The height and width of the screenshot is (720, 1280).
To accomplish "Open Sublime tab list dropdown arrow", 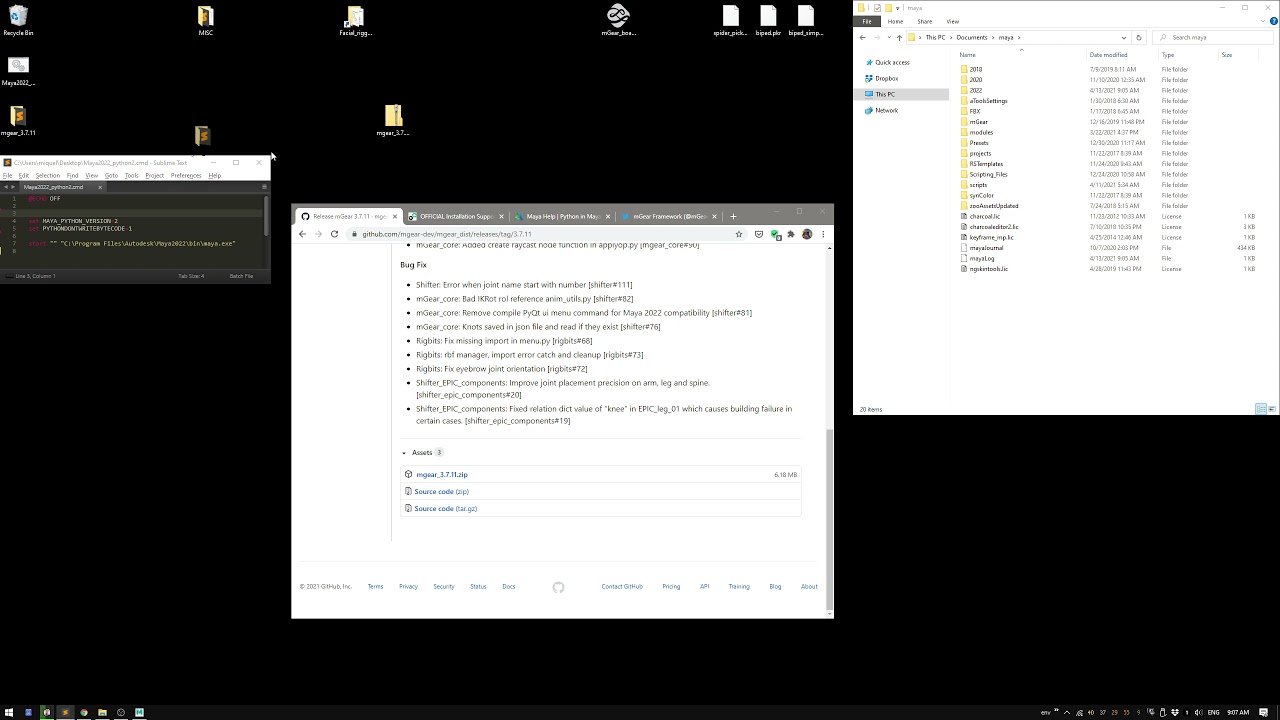I will (x=265, y=187).
